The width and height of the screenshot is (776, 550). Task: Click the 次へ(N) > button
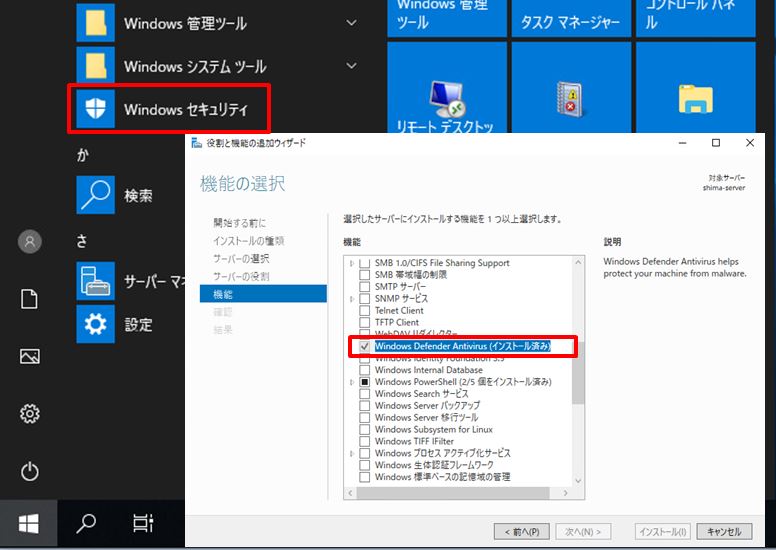tap(583, 532)
